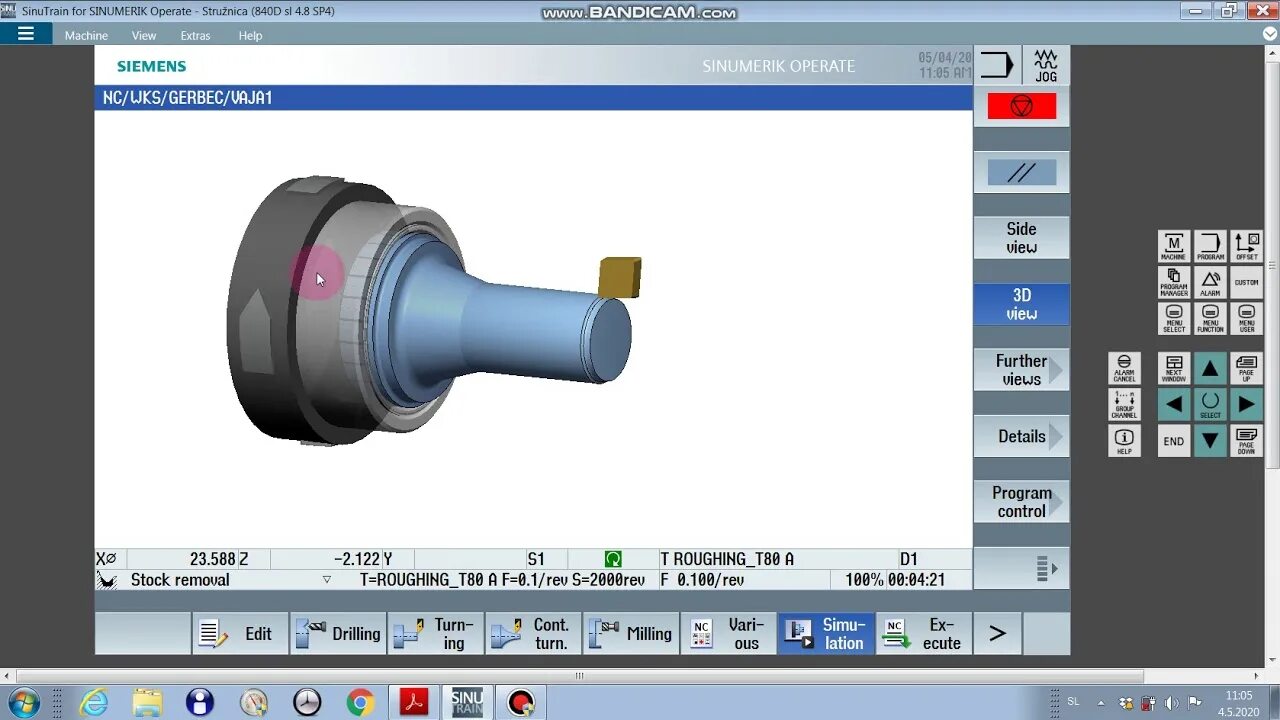Click the MENU FUNCTION key

pyautogui.click(x=1210, y=318)
